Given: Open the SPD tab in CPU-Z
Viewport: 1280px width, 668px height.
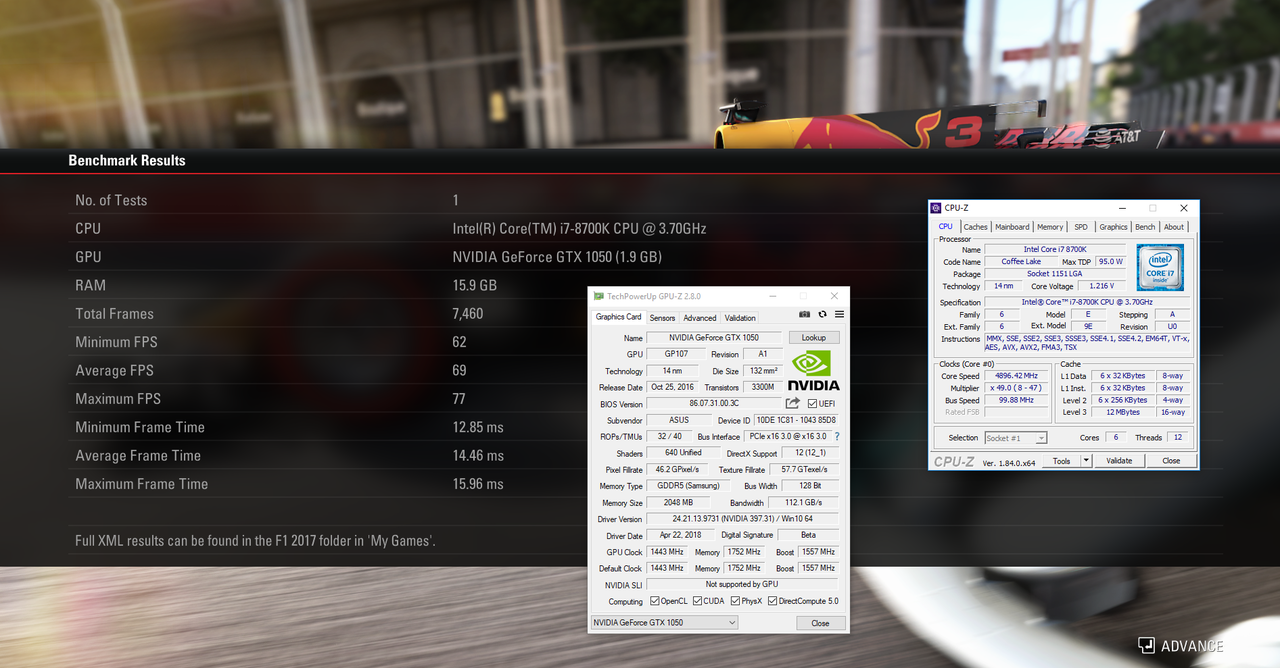Looking at the screenshot, I should tap(1081, 227).
